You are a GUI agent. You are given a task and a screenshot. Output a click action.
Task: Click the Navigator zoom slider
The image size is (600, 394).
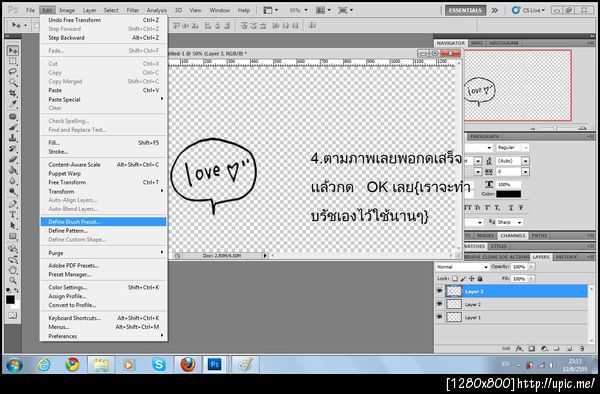pyautogui.click(x=556, y=129)
